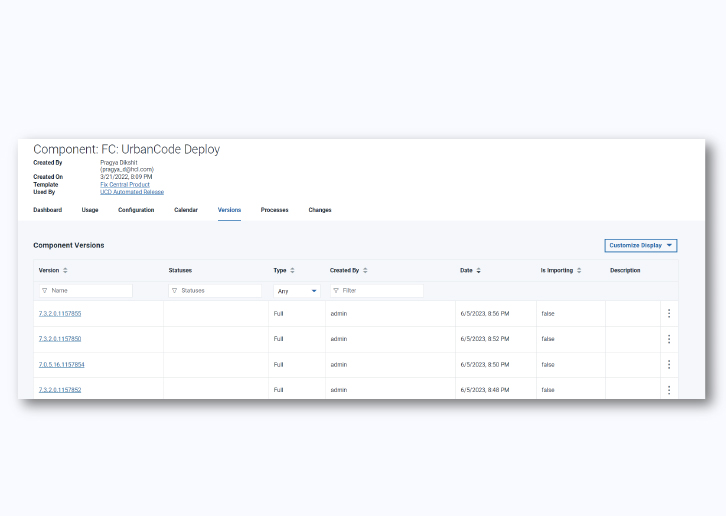
Task: Switch to the Dashboard tab
Action: point(47,210)
